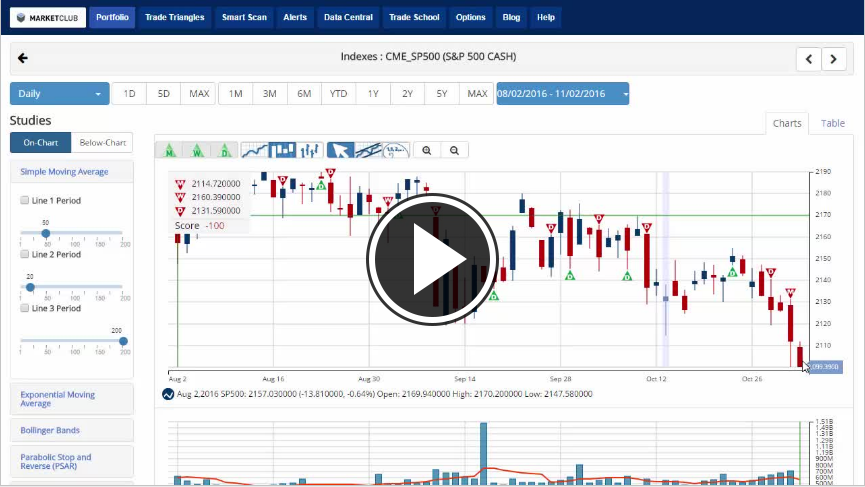Select the 5D intraday range
Screen dimensions: 865x487
163,94
